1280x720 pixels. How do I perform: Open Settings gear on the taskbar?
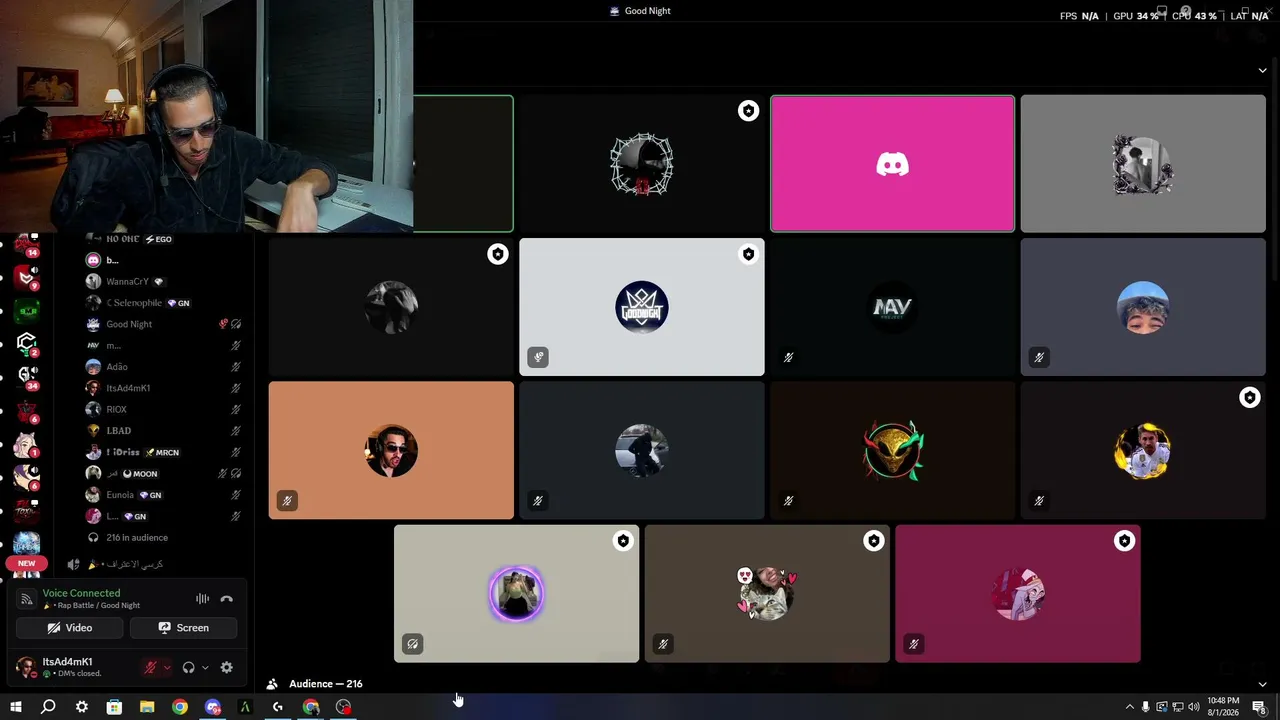[82, 707]
